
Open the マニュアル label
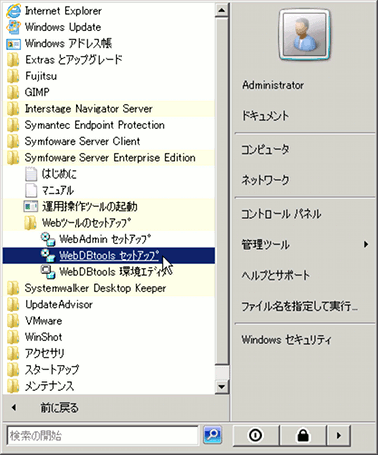point(58,190)
